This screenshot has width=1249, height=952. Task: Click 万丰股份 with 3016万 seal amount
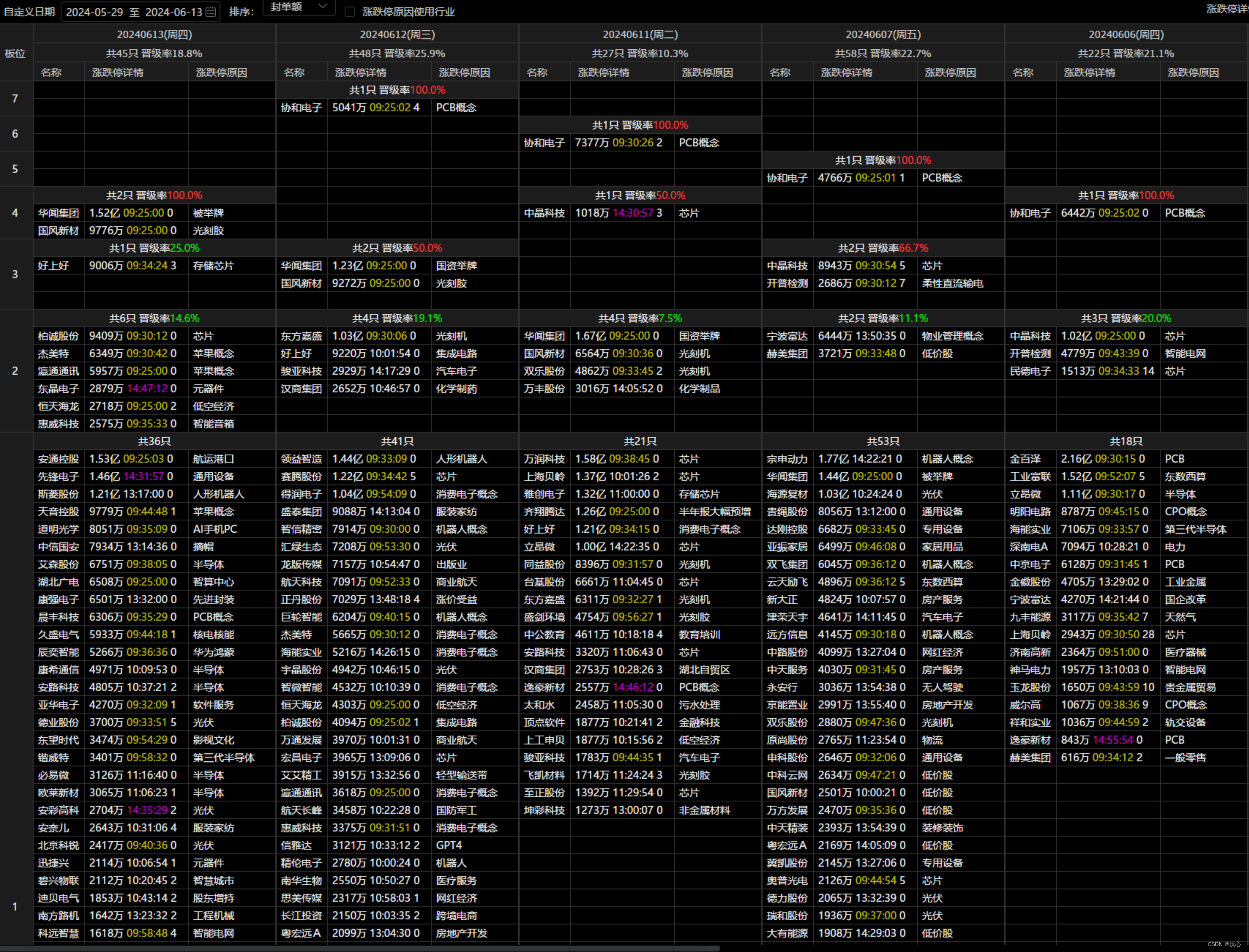tap(544, 389)
